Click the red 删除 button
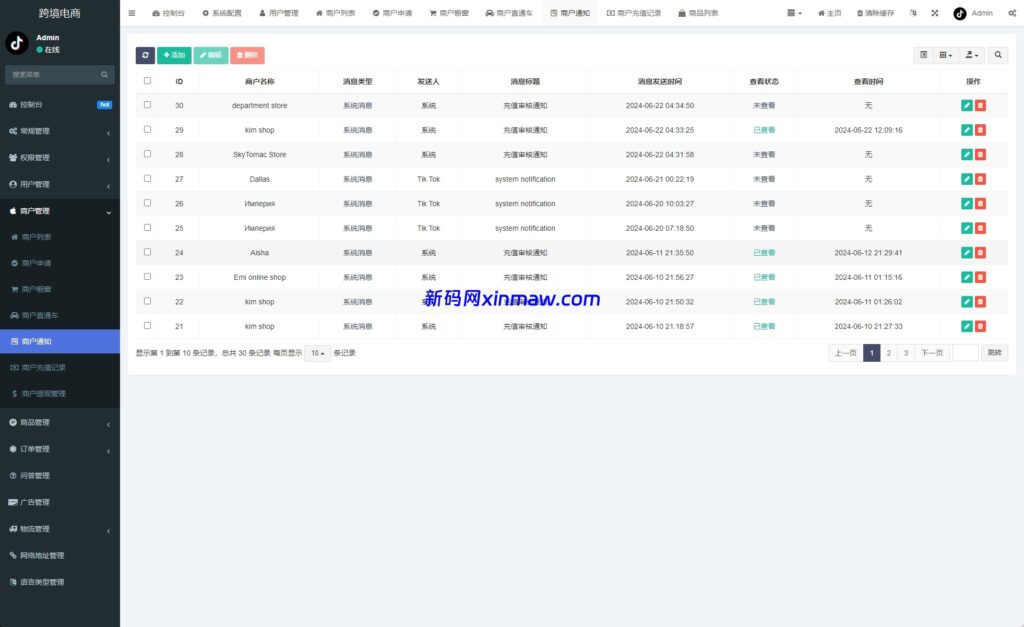The height and width of the screenshot is (627, 1024). click(x=249, y=55)
